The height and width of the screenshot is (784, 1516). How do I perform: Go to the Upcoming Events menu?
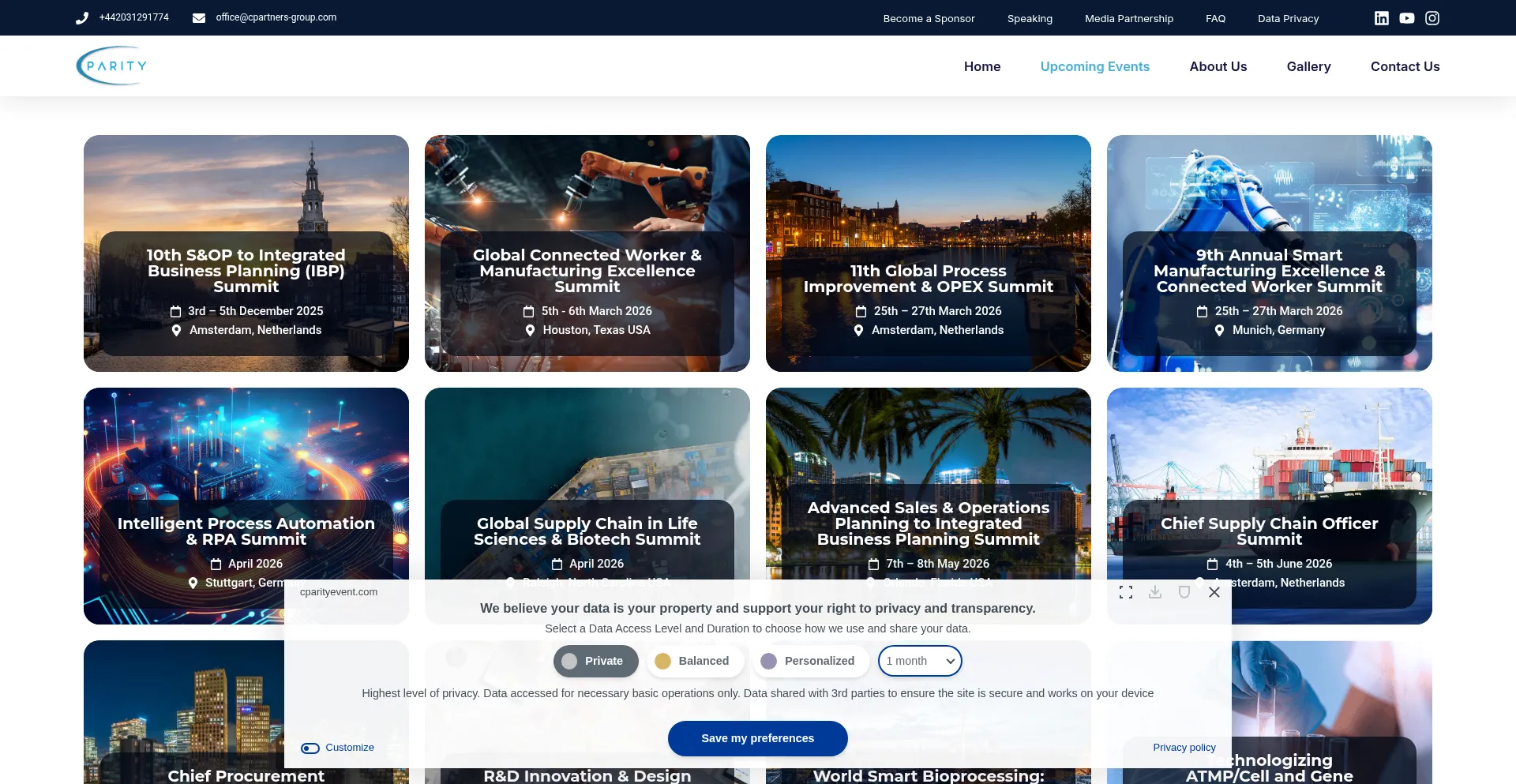point(1094,66)
